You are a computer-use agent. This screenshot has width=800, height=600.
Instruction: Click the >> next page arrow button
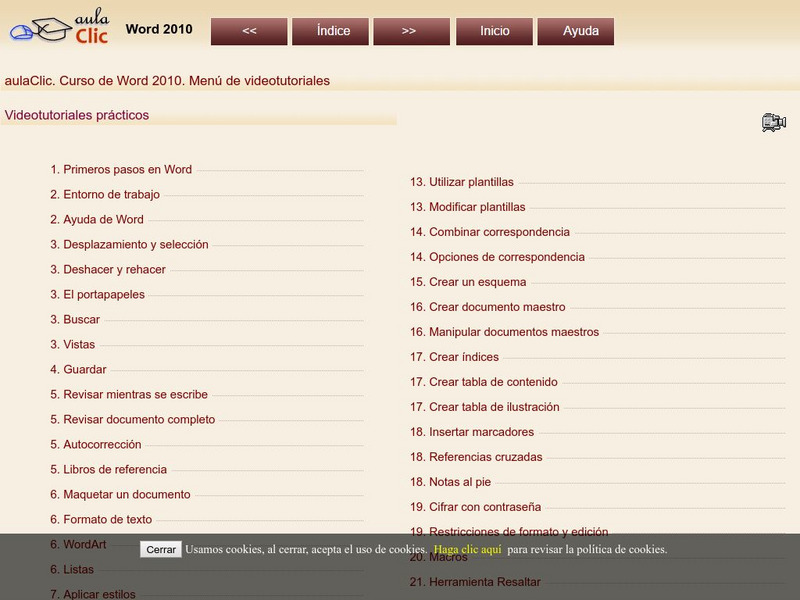pos(411,31)
